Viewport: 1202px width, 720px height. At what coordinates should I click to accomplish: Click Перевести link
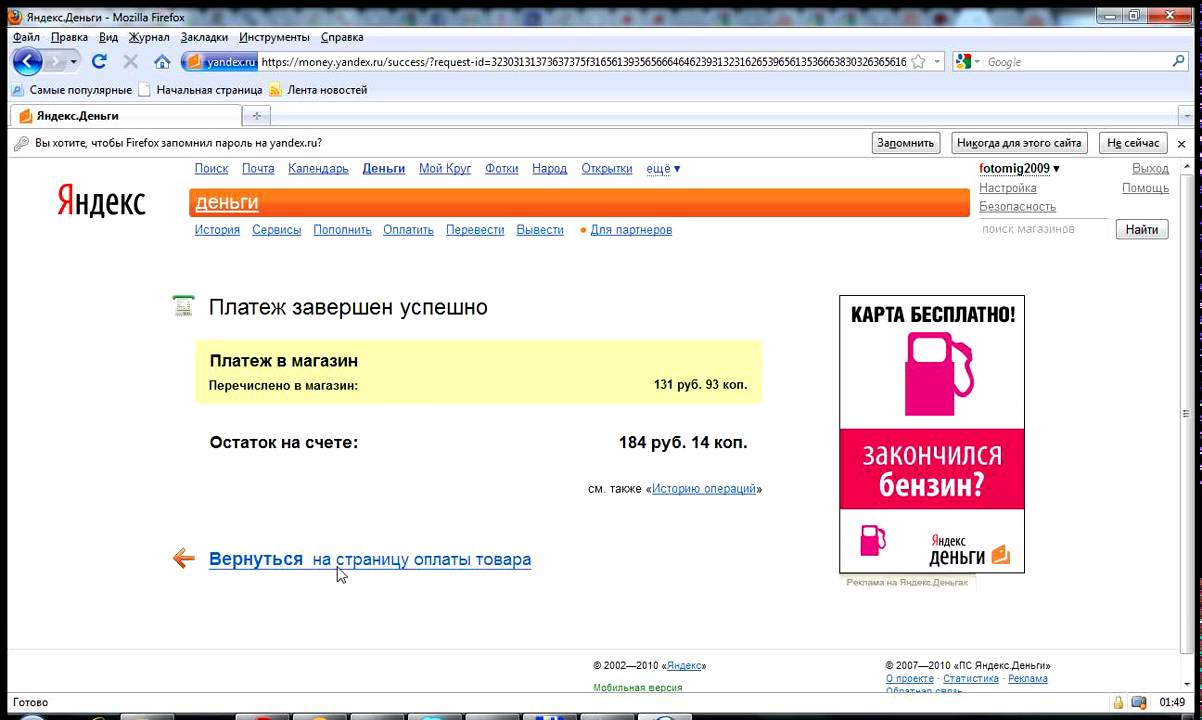click(x=475, y=230)
